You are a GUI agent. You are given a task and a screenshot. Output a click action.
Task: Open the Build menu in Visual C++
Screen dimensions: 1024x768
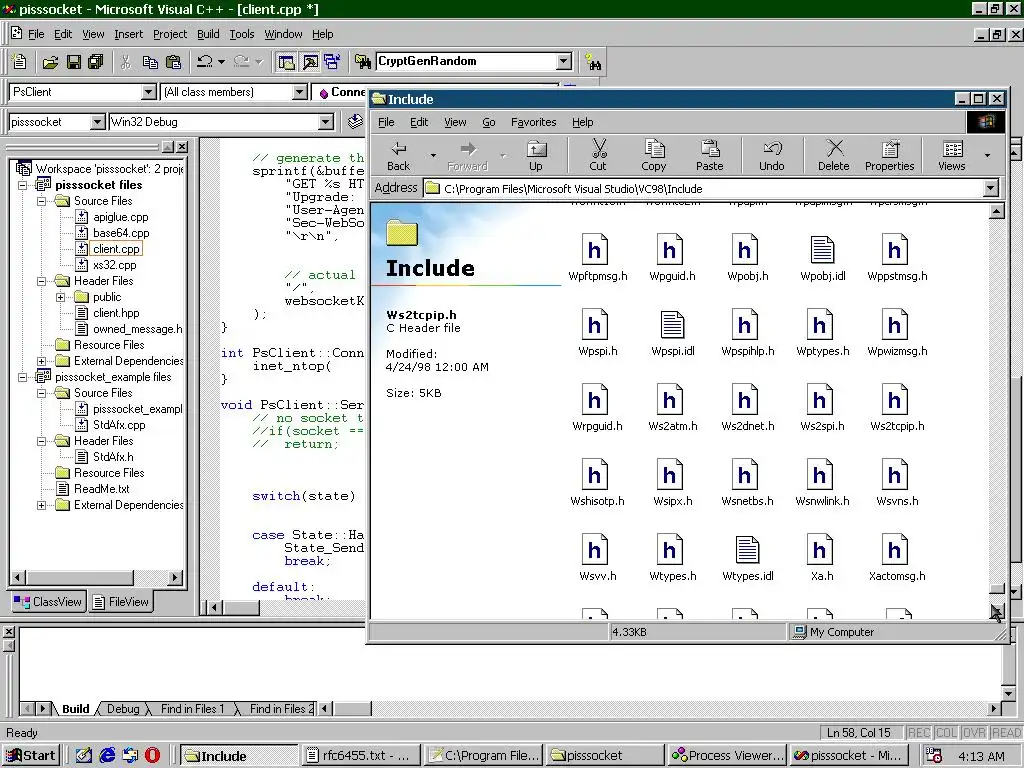pyautogui.click(x=208, y=34)
